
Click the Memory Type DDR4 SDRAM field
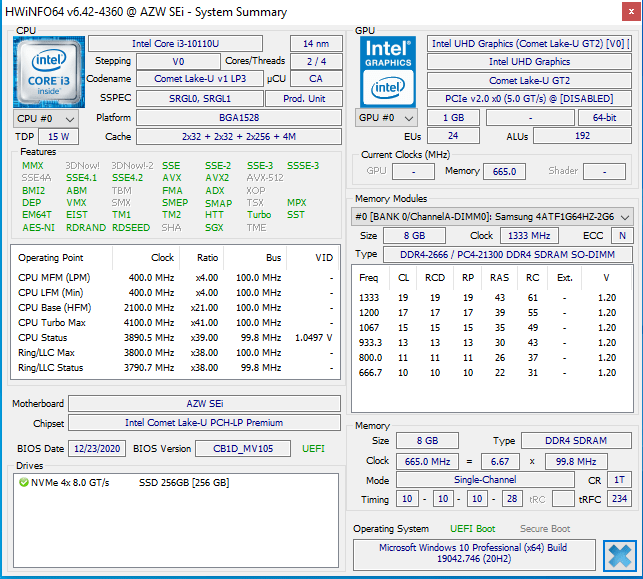pos(576,441)
